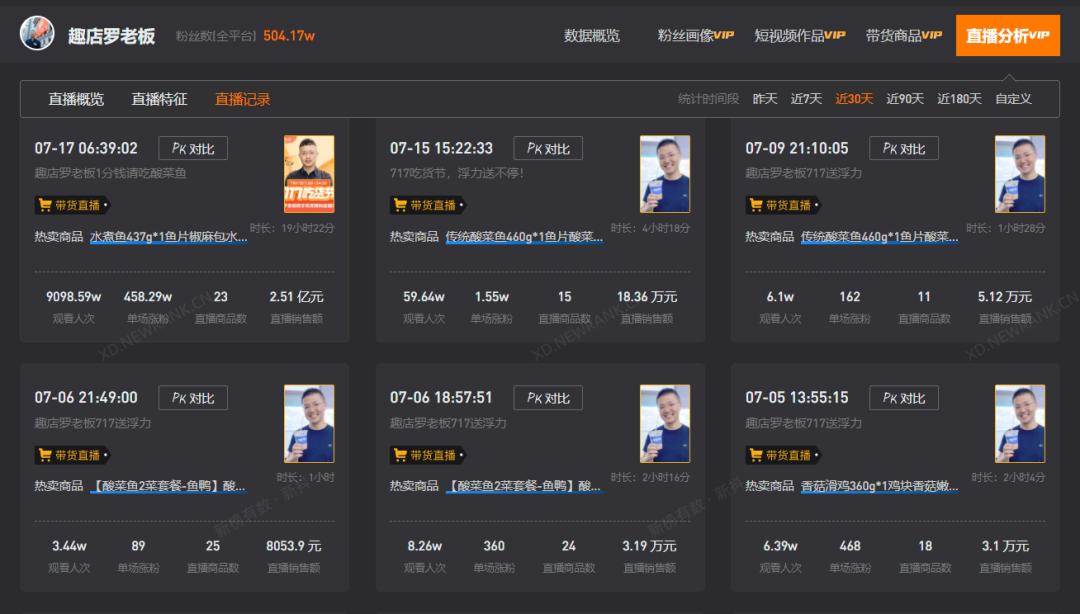
Task: Switch to 数据概览 tab
Action: click(x=591, y=36)
